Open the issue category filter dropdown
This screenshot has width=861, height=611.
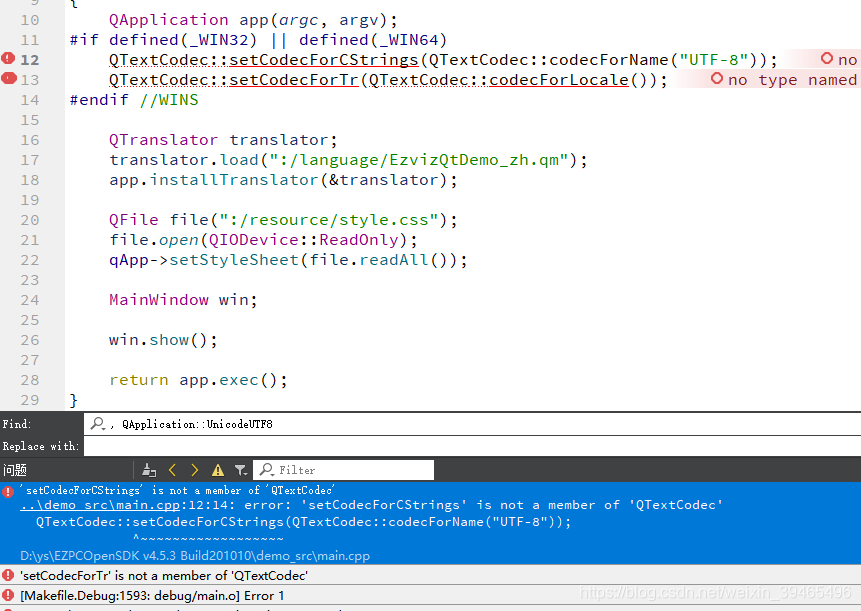coord(241,470)
